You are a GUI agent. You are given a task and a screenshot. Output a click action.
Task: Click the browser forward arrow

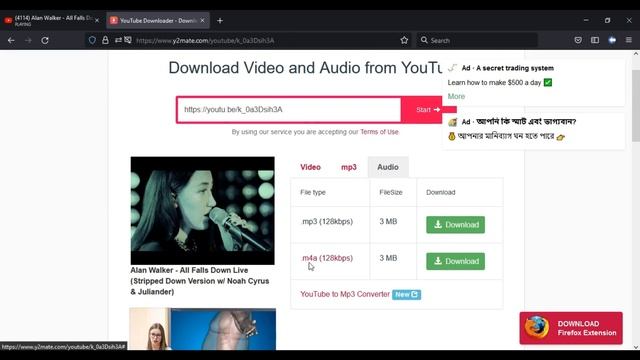(28, 40)
